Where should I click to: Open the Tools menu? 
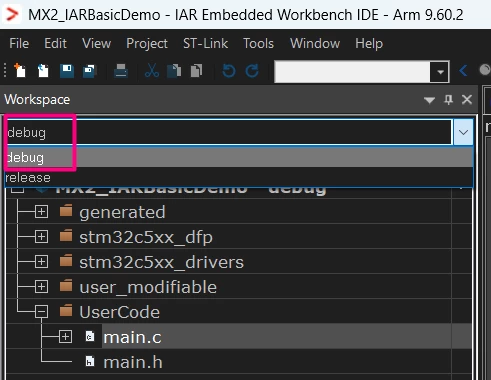(x=258, y=43)
